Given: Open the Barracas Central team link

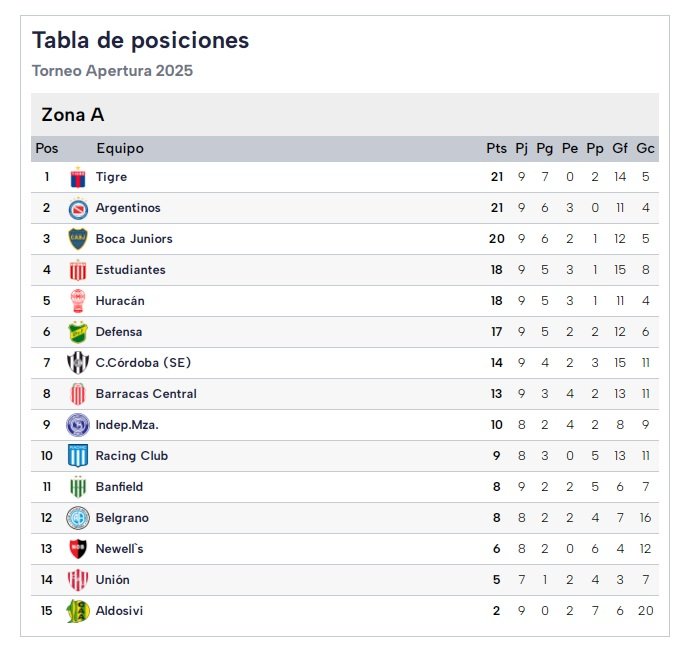Looking at the screenshot, I should point(146,394).
